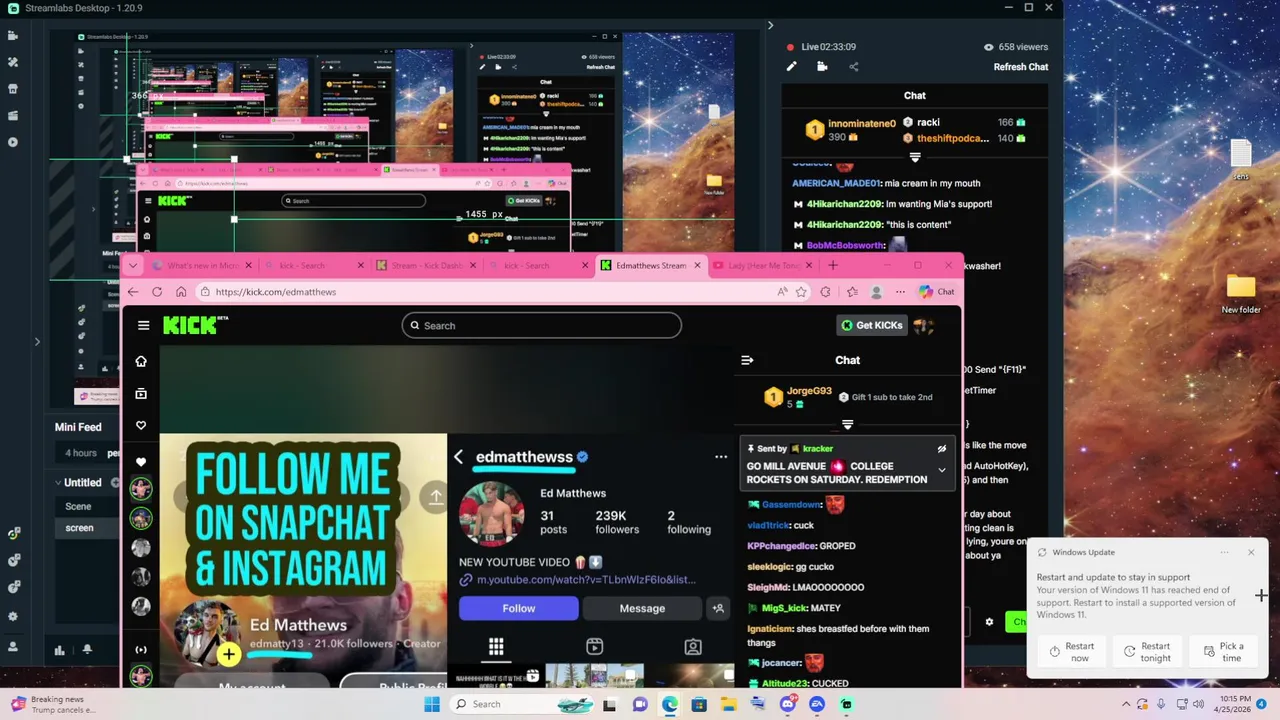The width and height of the screenshot is (1280, 720).
Task: Open Streamlabs notifications bell icon
Action: [x=87, y=650]
